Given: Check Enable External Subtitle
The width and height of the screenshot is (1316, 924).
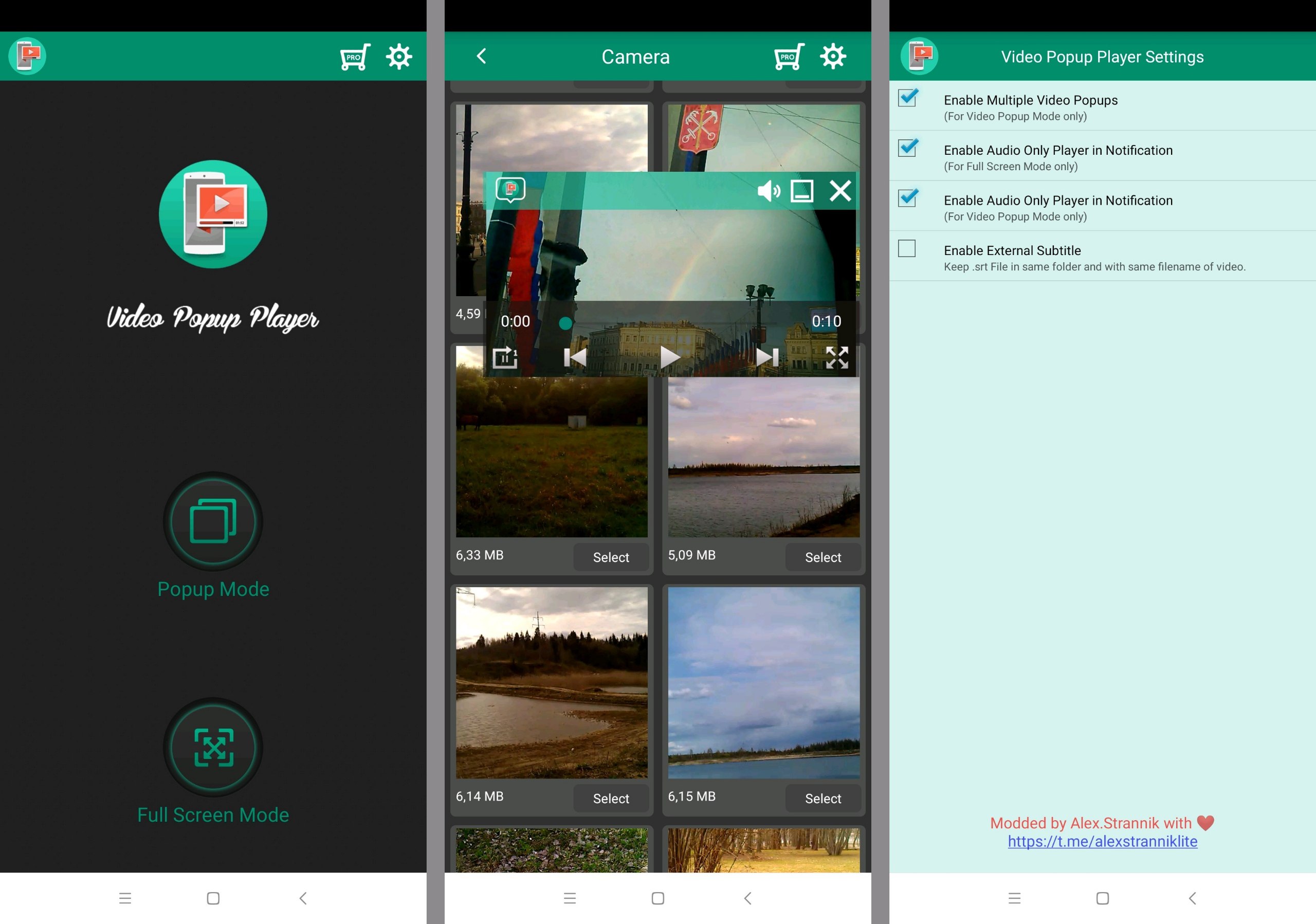Looking at the screenshot, I should (907, 249).
